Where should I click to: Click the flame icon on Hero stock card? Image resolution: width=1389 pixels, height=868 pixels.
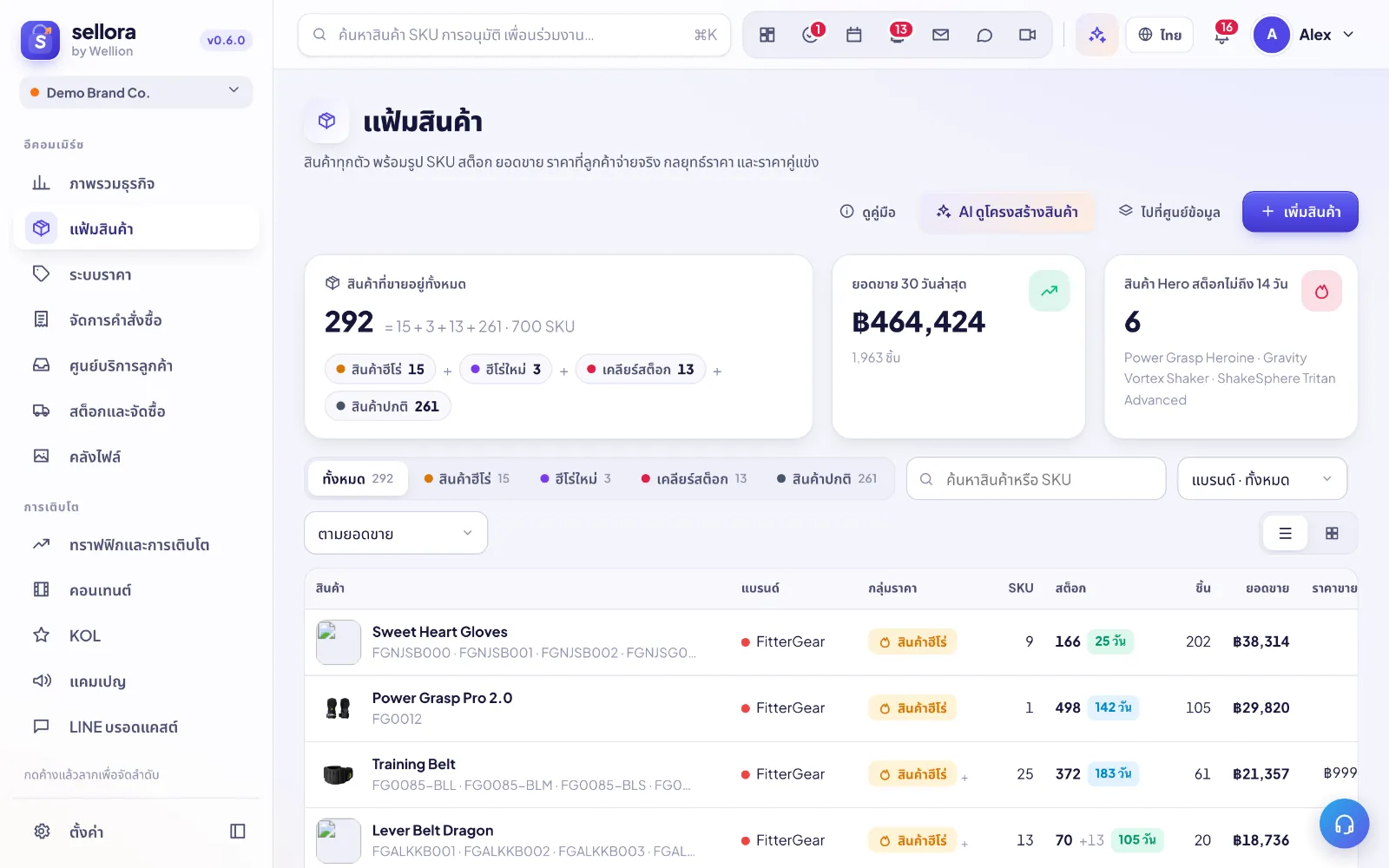(1321, 291)
